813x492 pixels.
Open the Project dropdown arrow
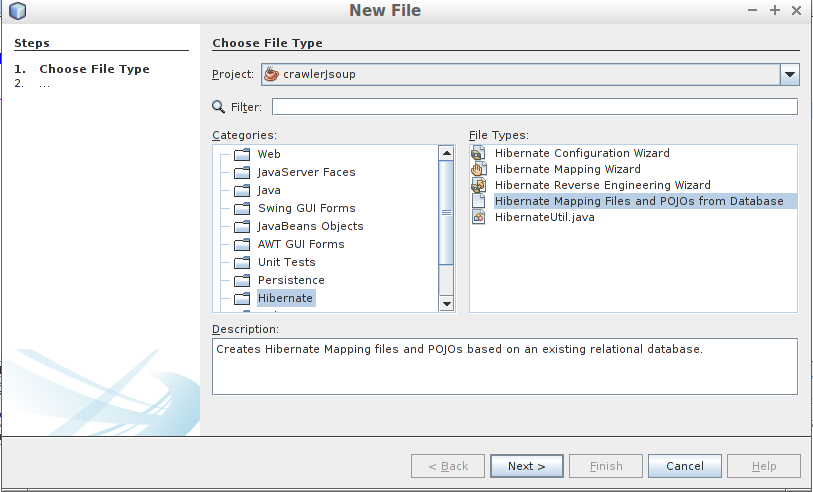790,74
